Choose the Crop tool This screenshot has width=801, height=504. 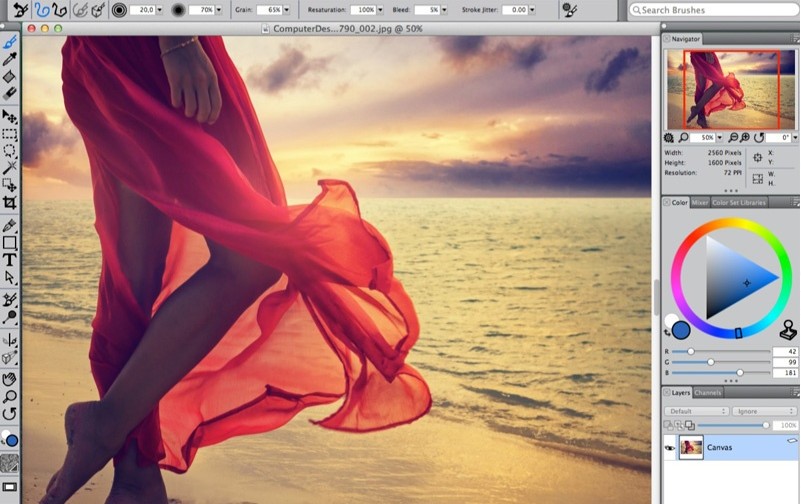[x=10, y=203]
